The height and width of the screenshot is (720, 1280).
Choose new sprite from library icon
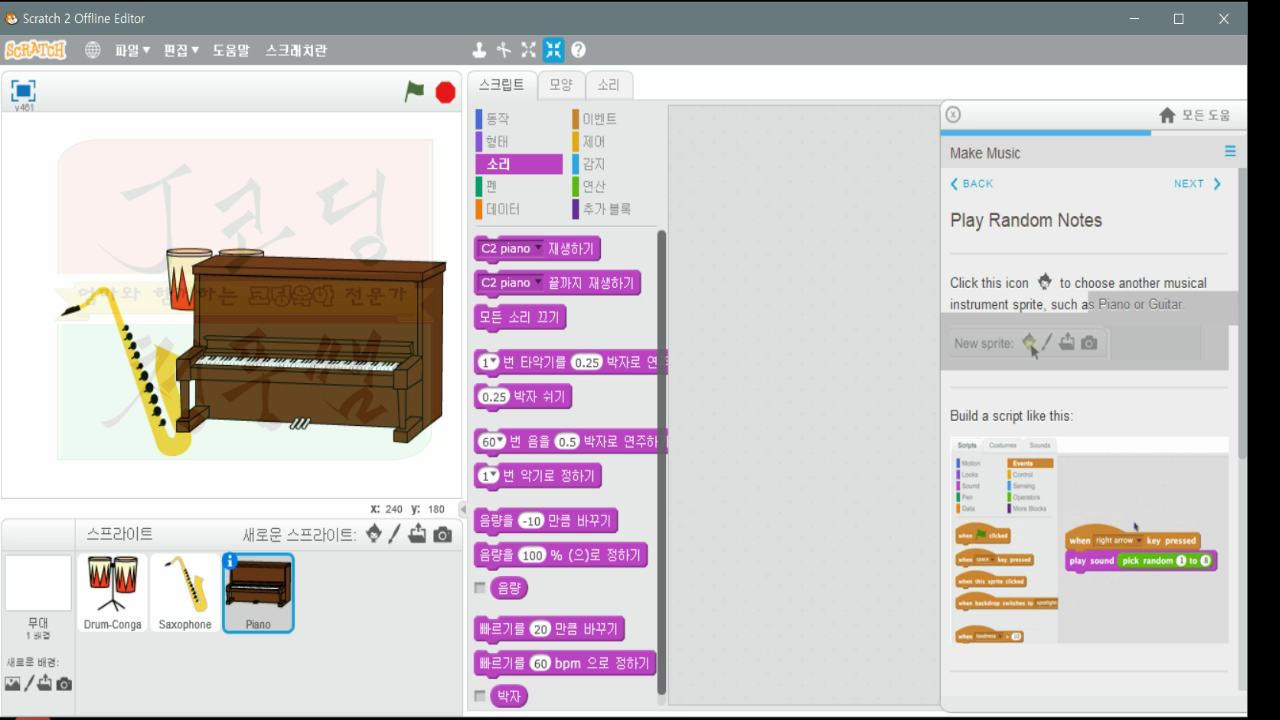pyautogui.click(x=374, y=534)
